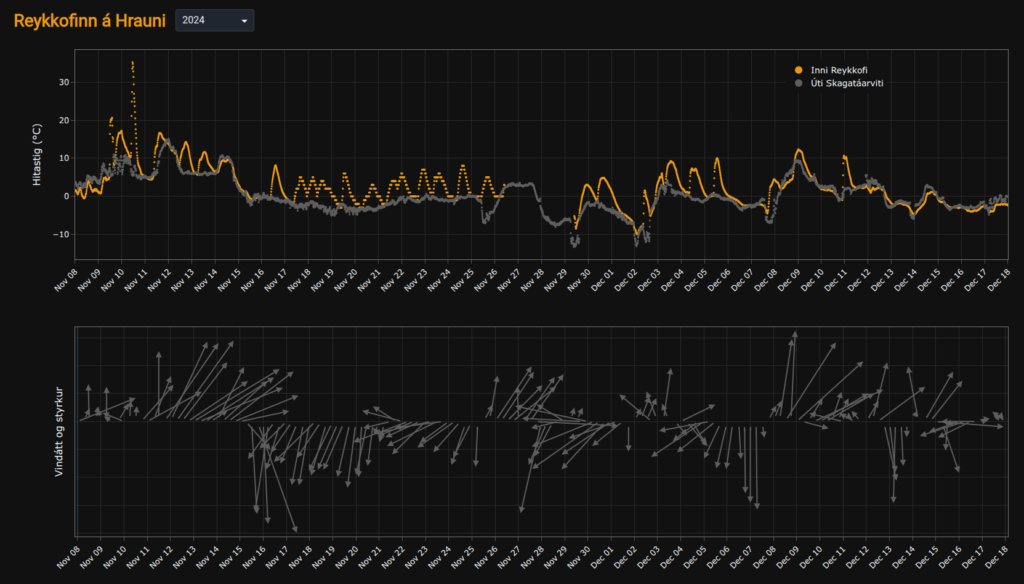Click the 0 label on temperature axis

click(x=66, y=197)
